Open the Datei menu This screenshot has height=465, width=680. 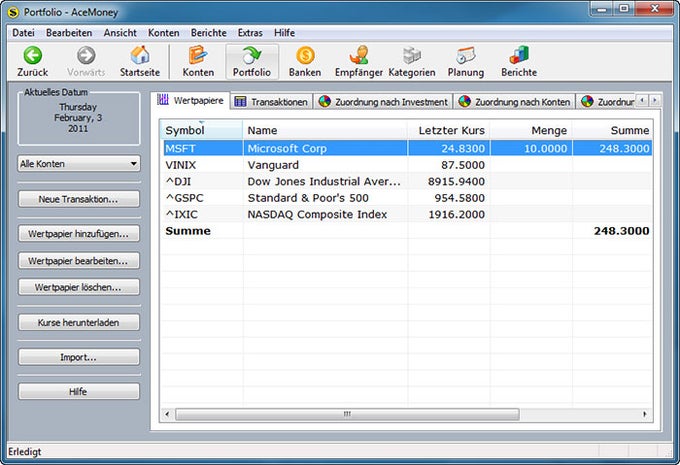[x=23, y=33]
